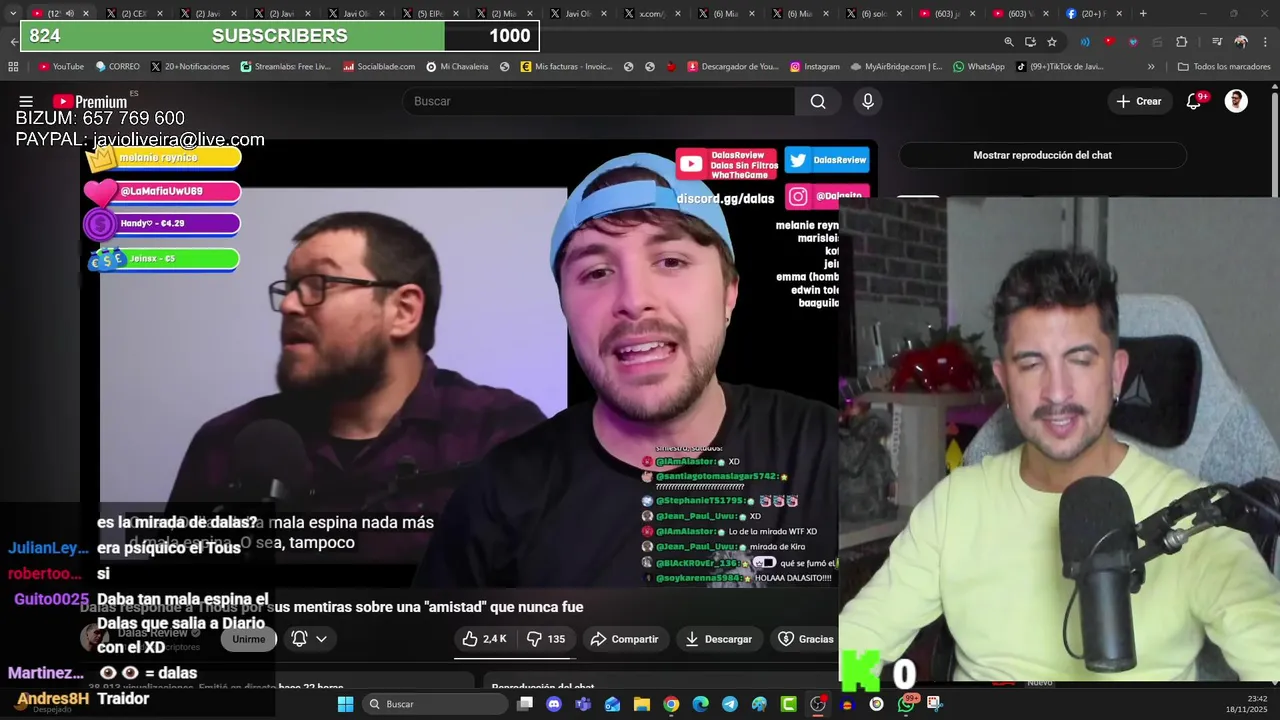Open Outlook from the taskbar
The height and width of the screenshot is (720, 1280).
point(612,704)
